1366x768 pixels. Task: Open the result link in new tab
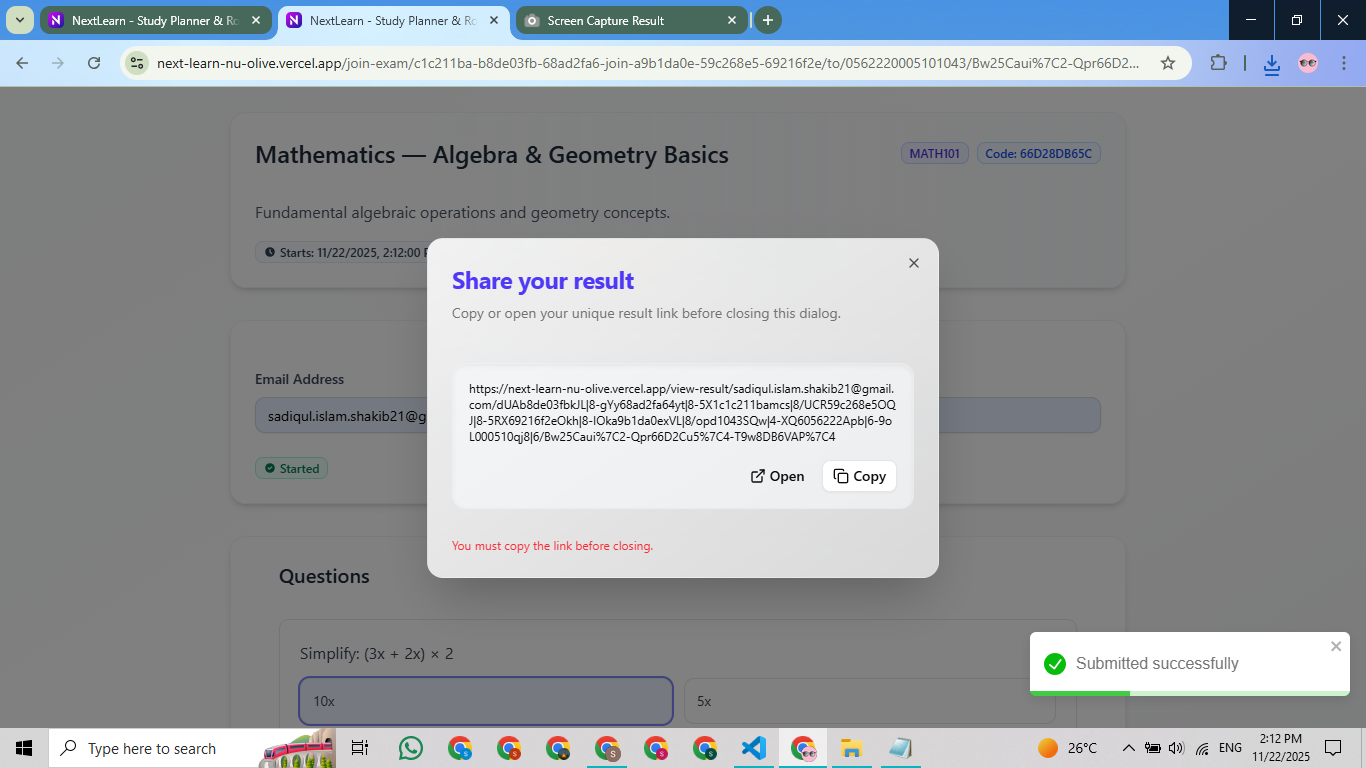pyautogui.click(x=777, y=476)
